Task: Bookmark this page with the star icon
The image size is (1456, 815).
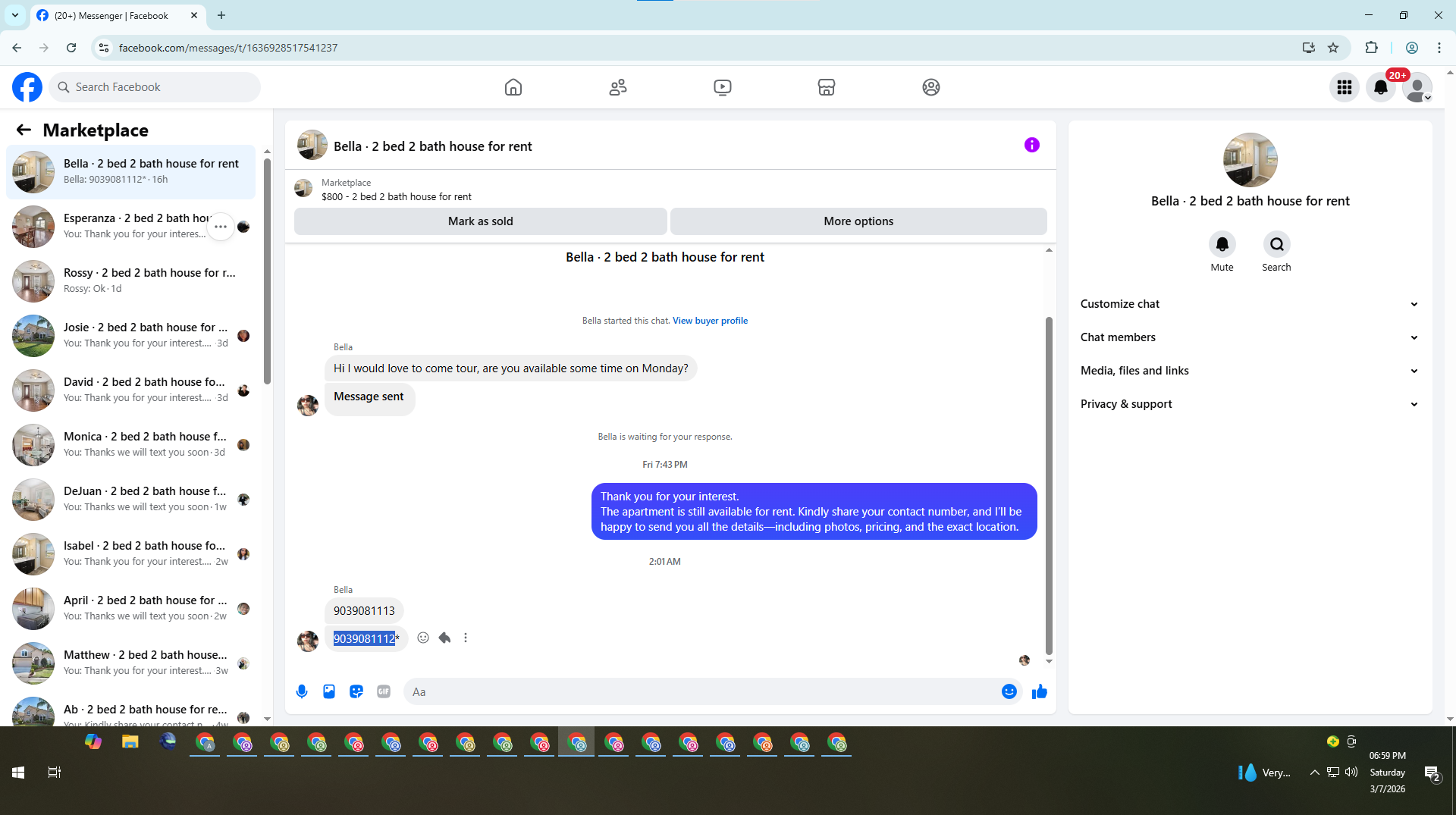Action: 1333,48
